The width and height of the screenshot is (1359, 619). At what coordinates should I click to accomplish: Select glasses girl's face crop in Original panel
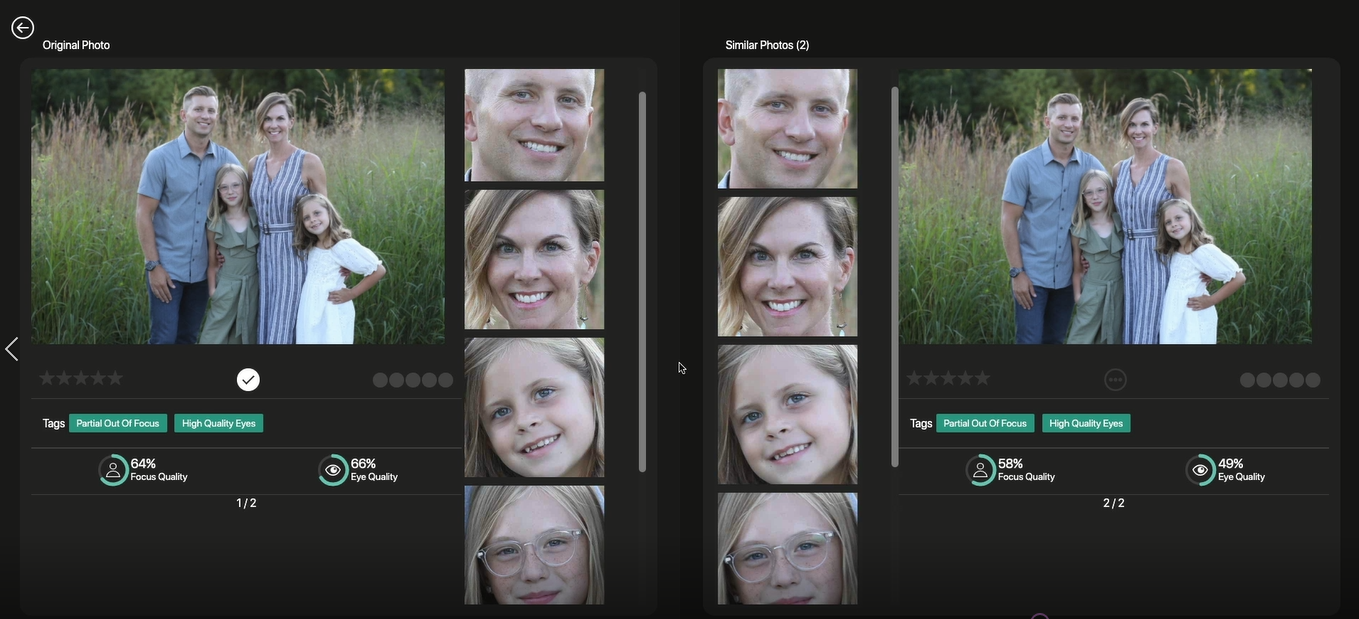534,545
